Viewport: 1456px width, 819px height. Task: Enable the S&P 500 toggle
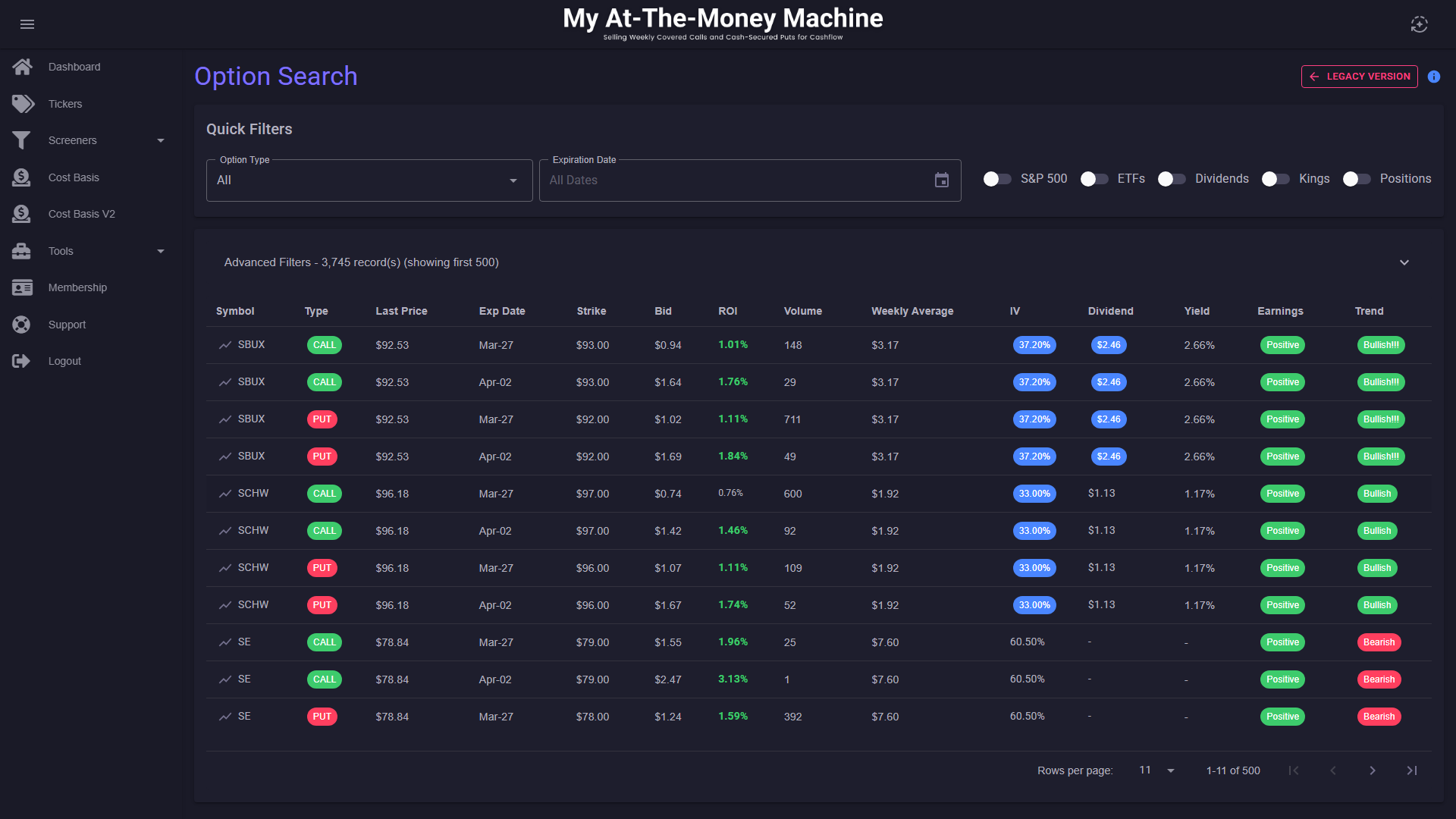coord(996,179)
